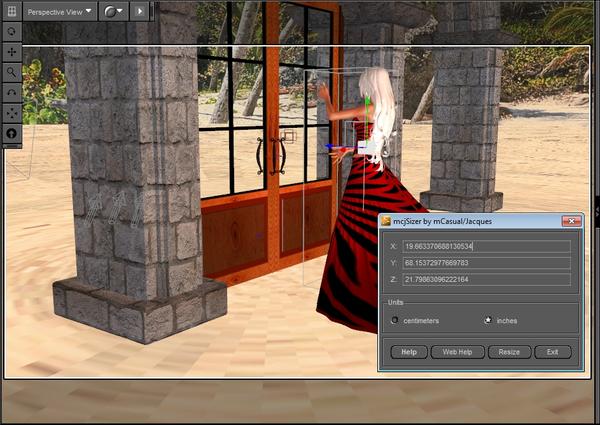The image size is (600, 425).
Task: Select the Zoom magnifier tool
Action: 12,72
